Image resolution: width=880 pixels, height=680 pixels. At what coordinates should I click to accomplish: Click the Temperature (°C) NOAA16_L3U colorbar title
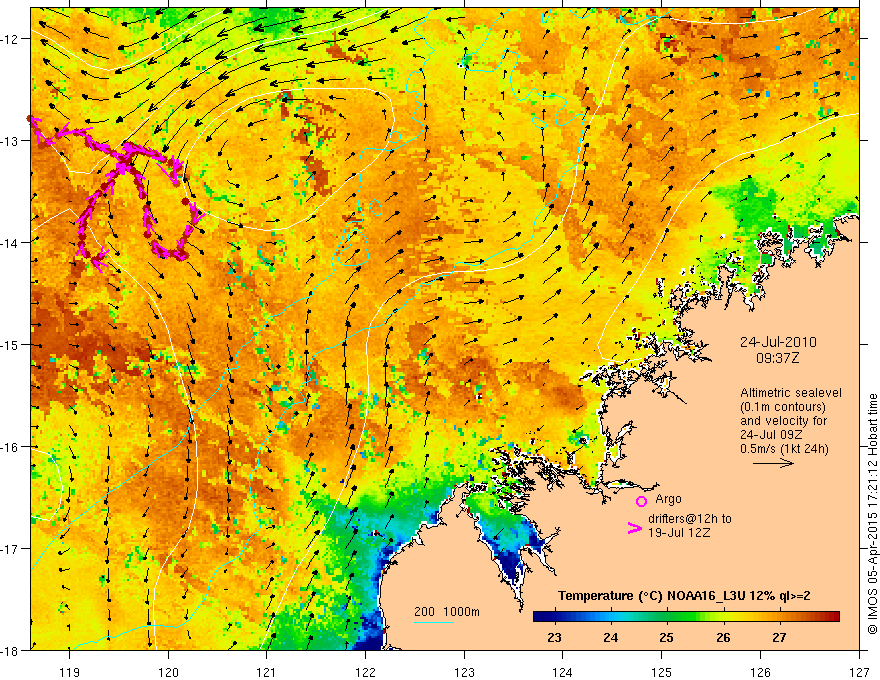pyautogui.click(x=684, y=596)
